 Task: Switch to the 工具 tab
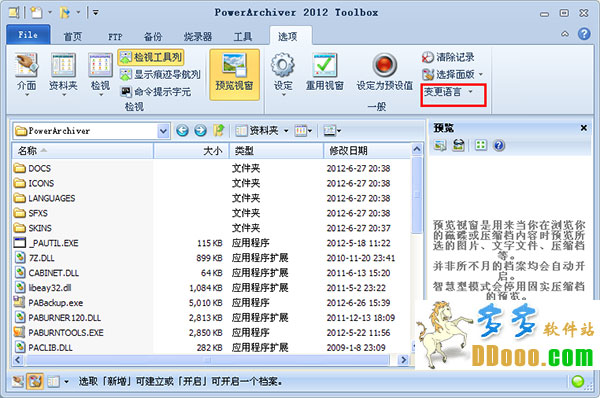point(243,37)
